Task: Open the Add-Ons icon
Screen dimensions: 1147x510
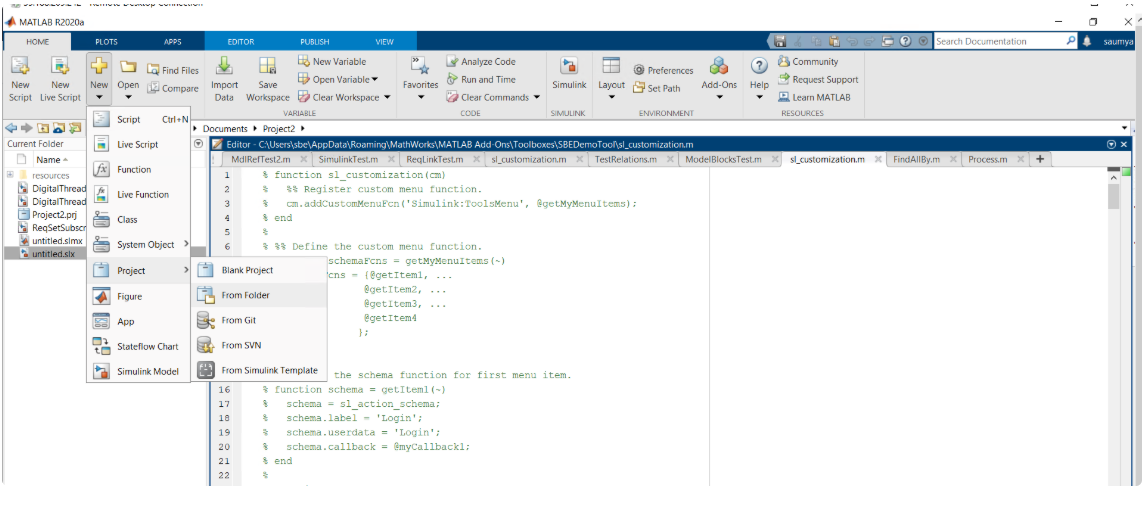Action: (x=718, y=67)
